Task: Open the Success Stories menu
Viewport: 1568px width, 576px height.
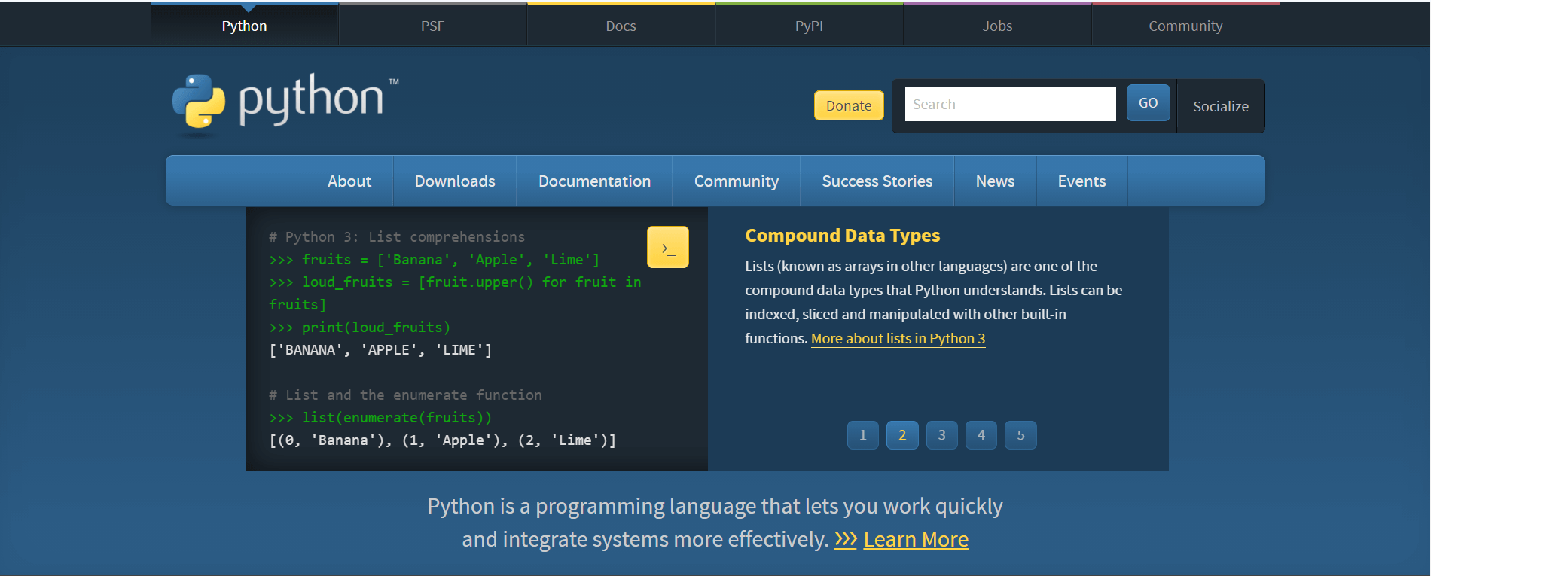Action: [877, 181]
